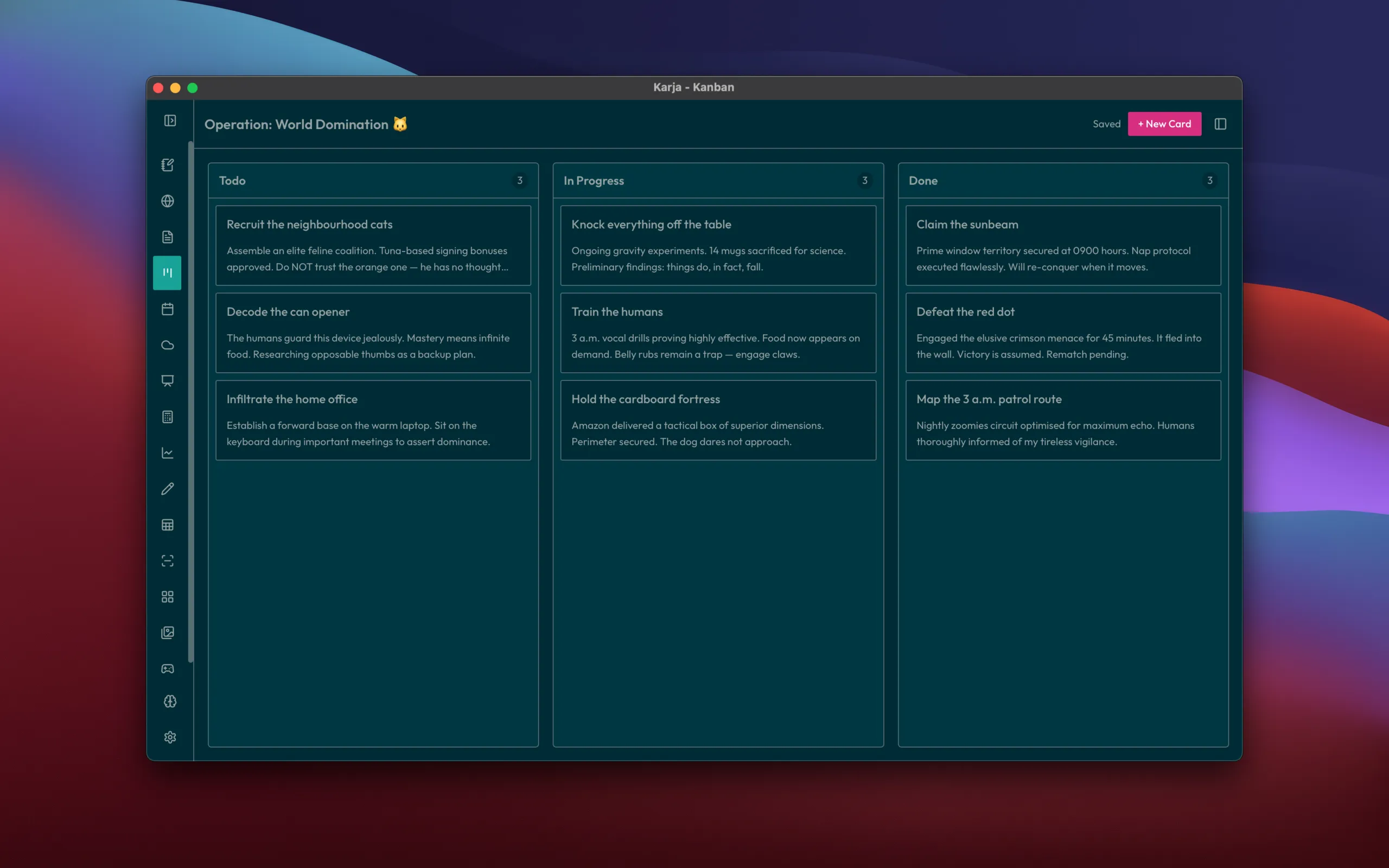This screenshot has width=1389, height=868.
Task: Open the presentation easel icon
Action: (168, 381)
